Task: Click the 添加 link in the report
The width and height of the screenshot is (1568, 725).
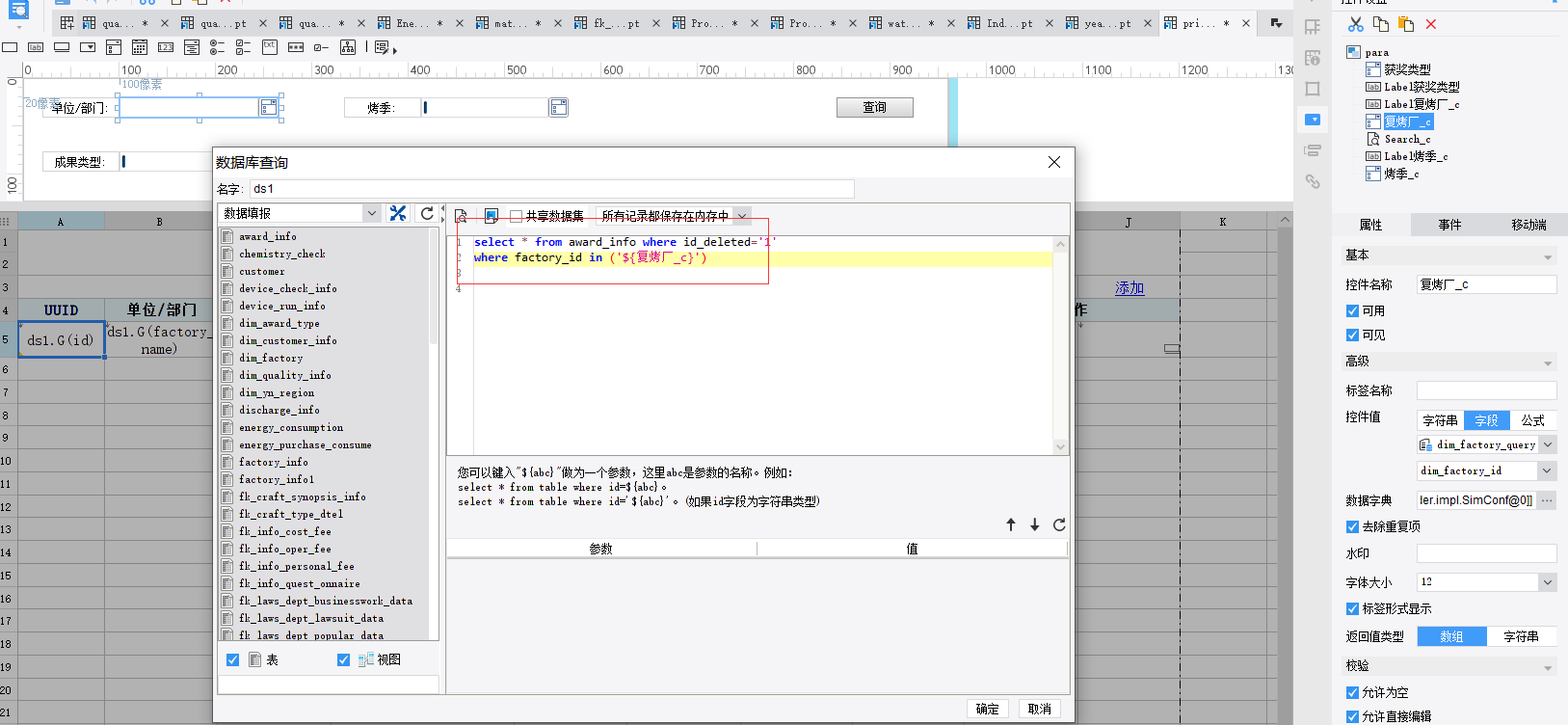Action: (1129, 287)
